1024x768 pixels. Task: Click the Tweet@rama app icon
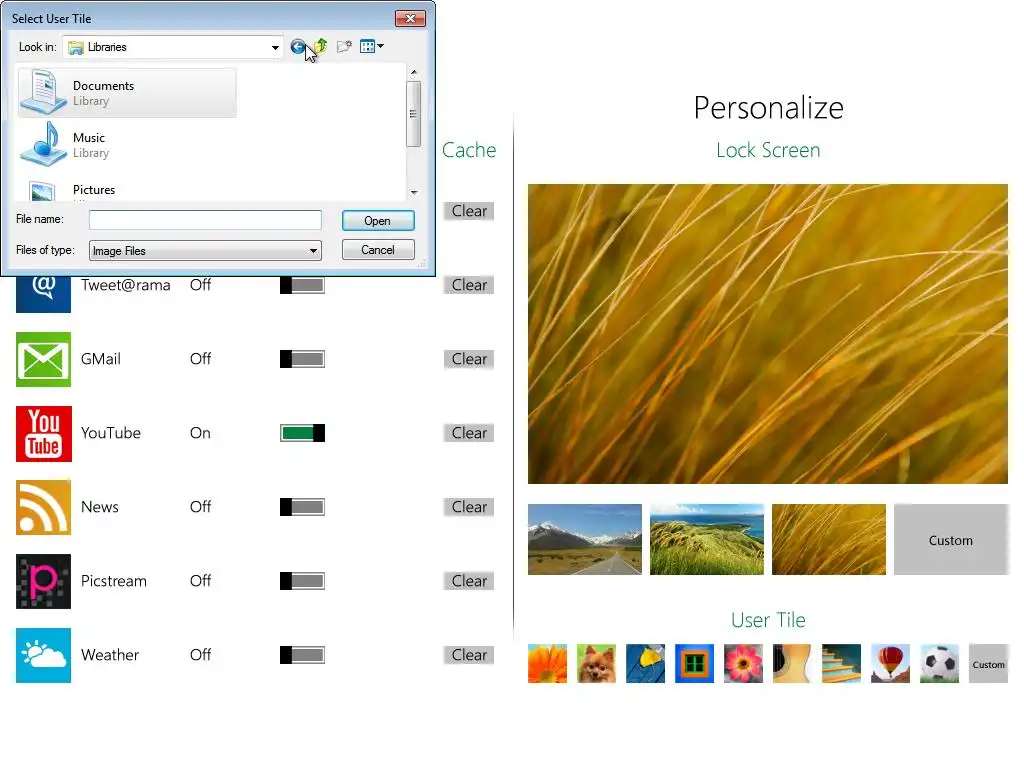[x=43, y=295]
